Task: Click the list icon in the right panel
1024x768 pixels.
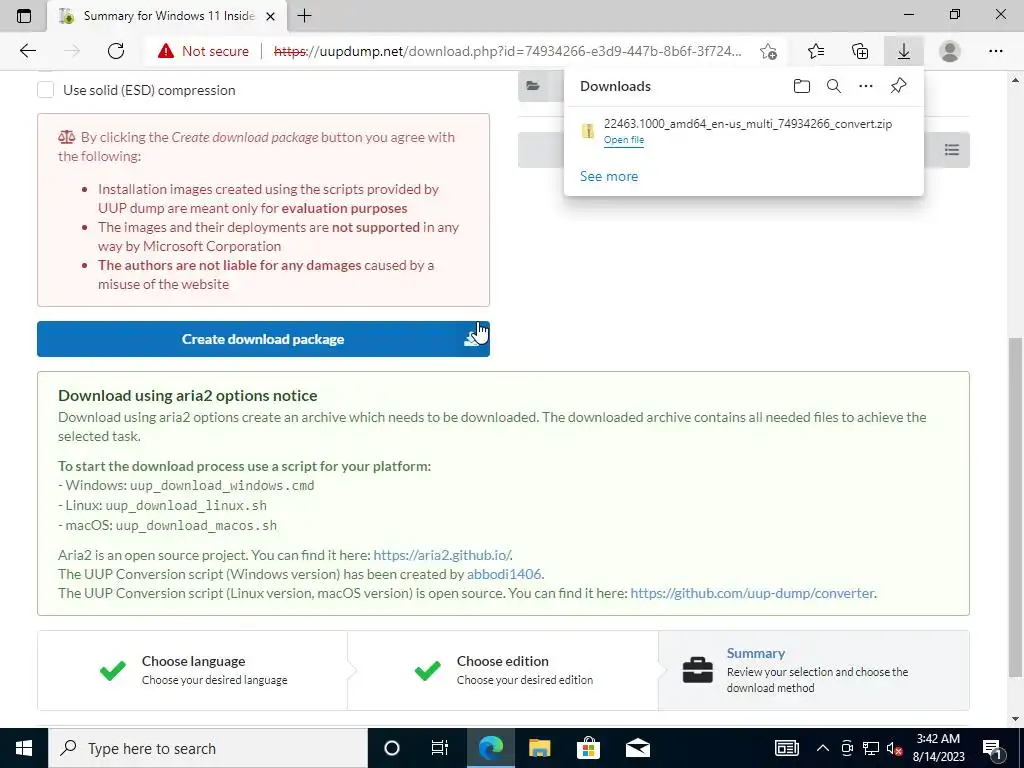Action: click(952, 150)
